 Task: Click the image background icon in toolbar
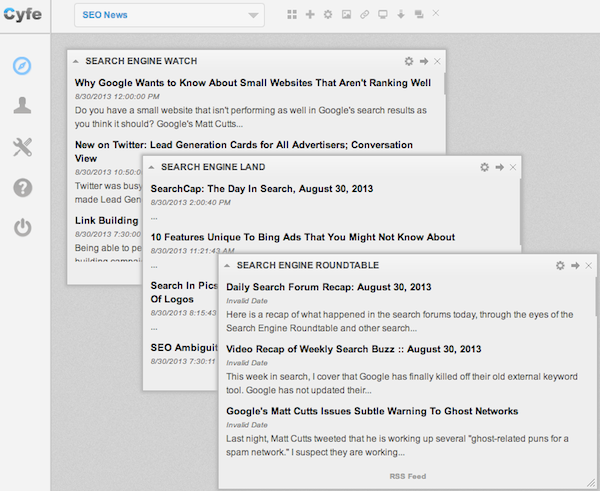coord(346,15)
